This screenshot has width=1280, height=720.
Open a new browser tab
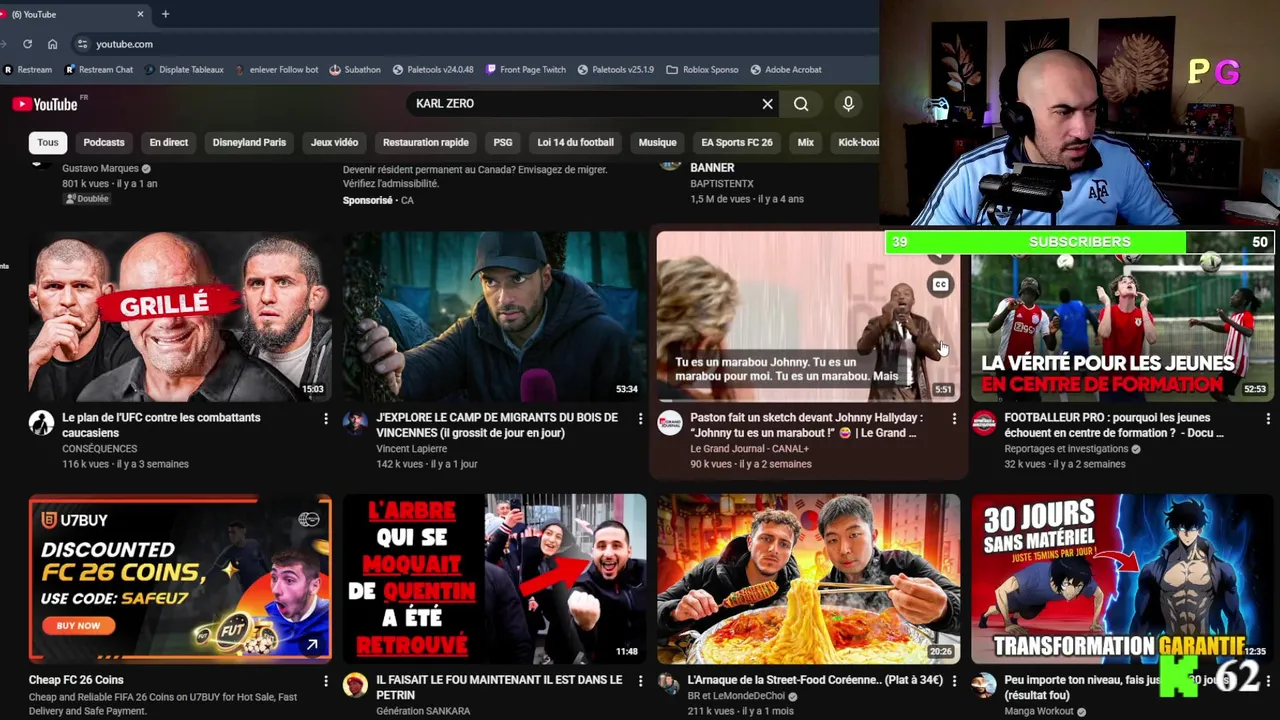click(165, 14)
